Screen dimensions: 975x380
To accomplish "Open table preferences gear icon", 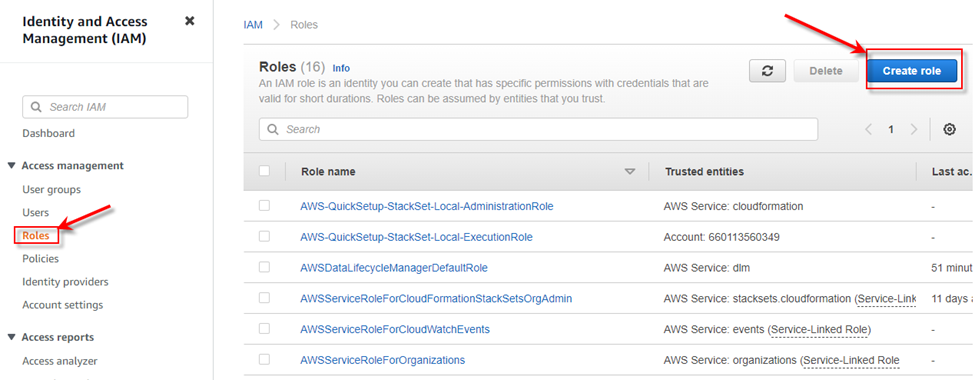I will 949,129.
